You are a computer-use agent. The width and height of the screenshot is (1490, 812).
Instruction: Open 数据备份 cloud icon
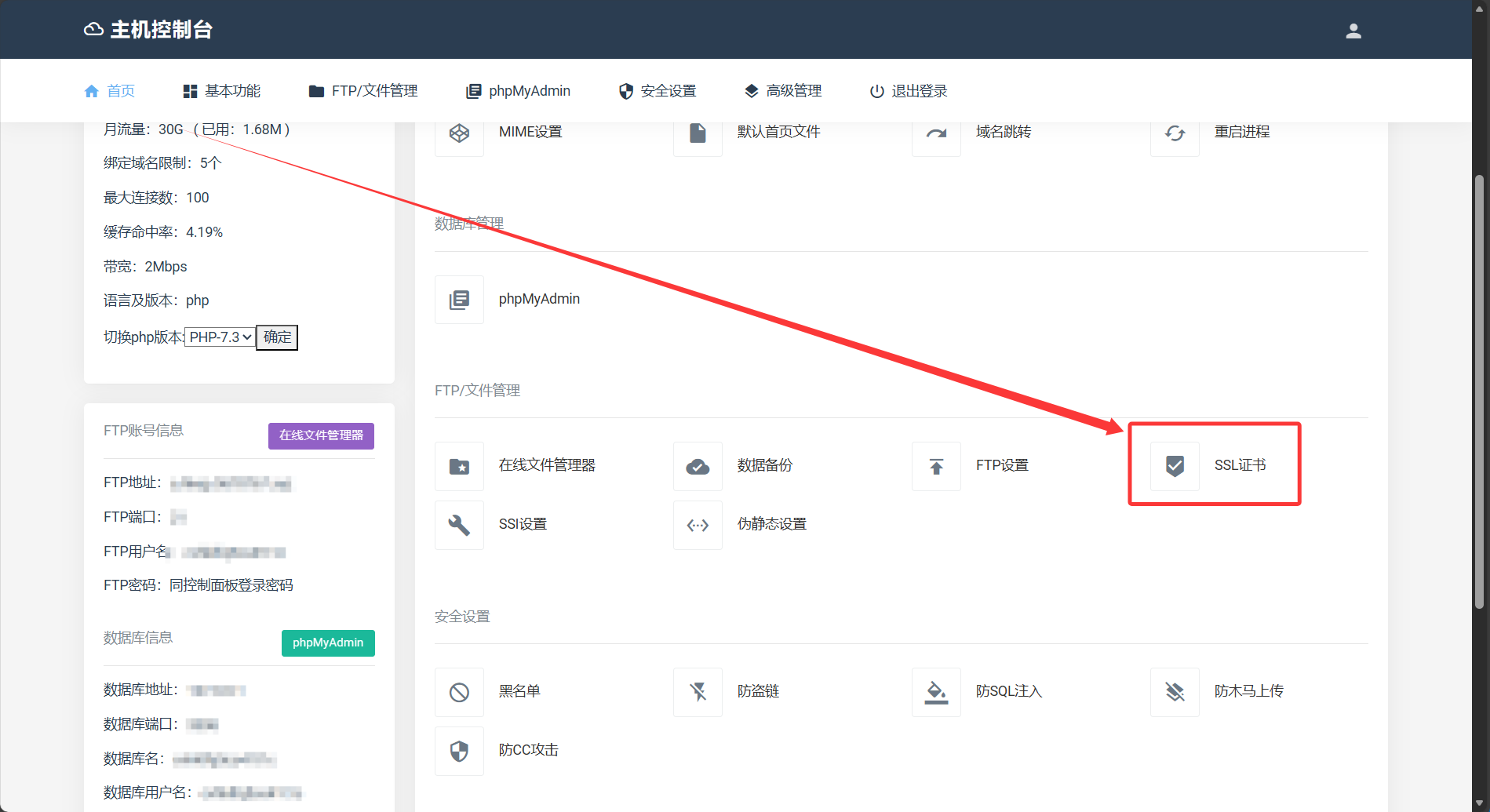[x=698, y=466]
